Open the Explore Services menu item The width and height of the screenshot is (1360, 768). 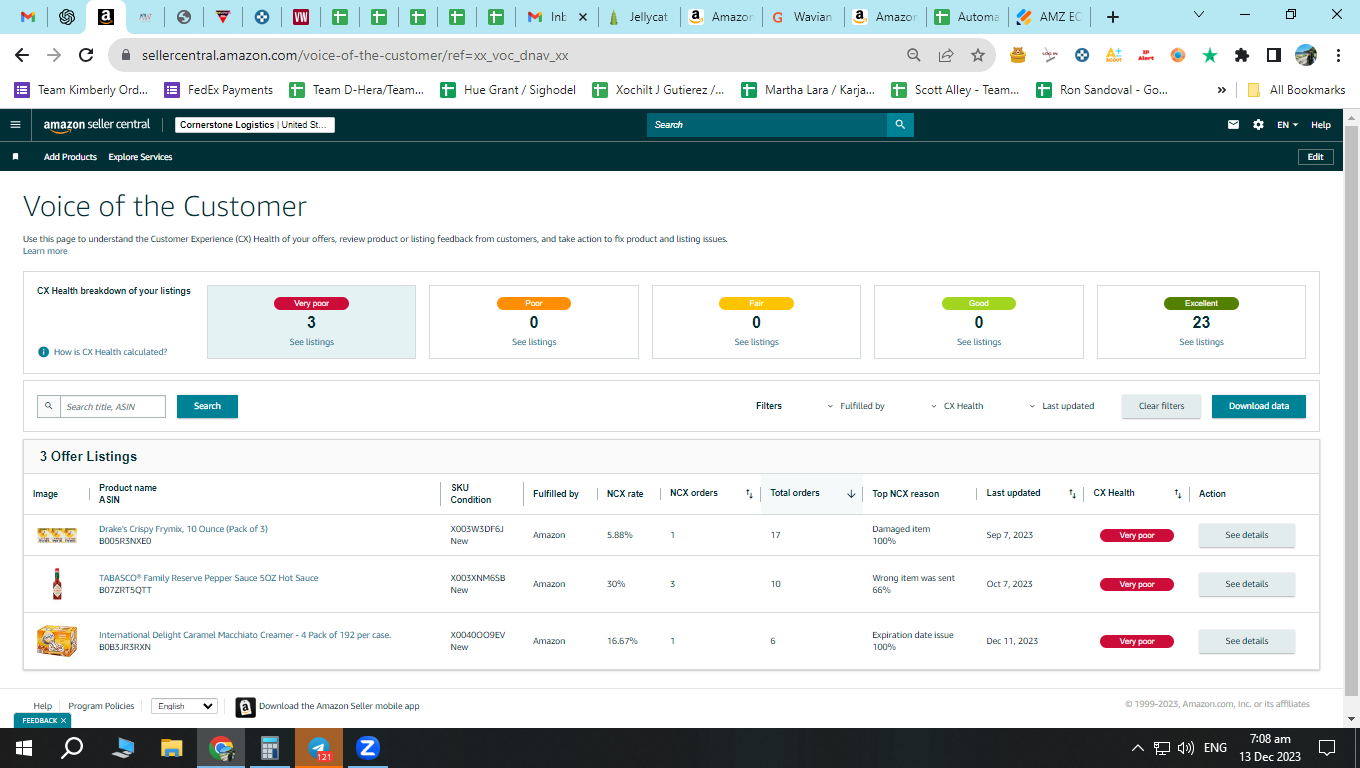[x=140, y=157]
